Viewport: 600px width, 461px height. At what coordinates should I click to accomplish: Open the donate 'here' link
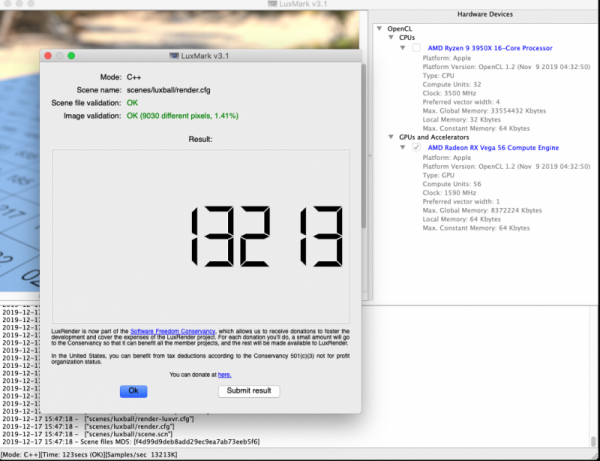224,375
